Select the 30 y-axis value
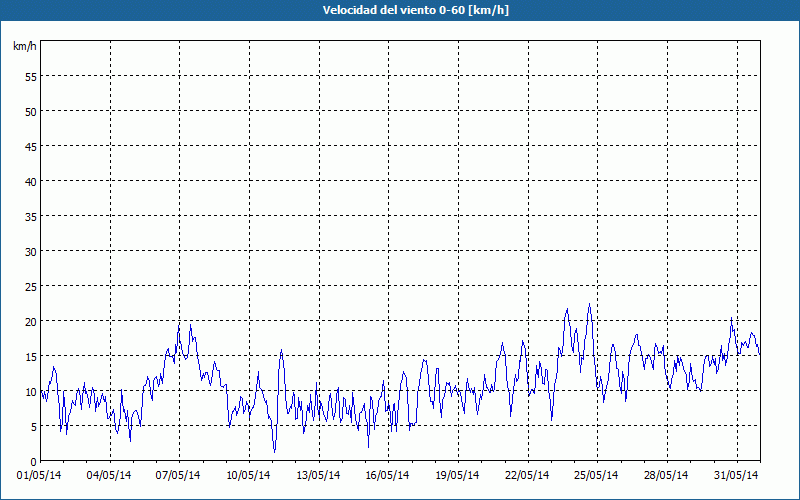The height and width of the screenshot is (500, 800). coord(31,252)
